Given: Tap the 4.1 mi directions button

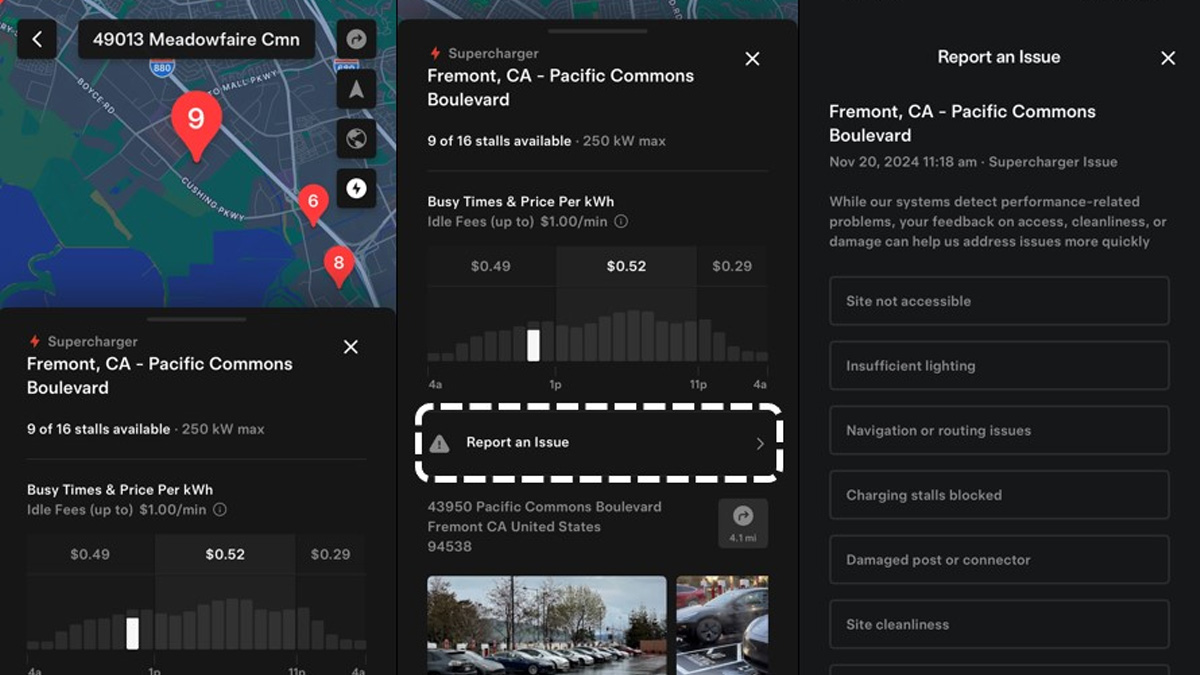Looking at the screenshot, I should click(x=743, y=524).
